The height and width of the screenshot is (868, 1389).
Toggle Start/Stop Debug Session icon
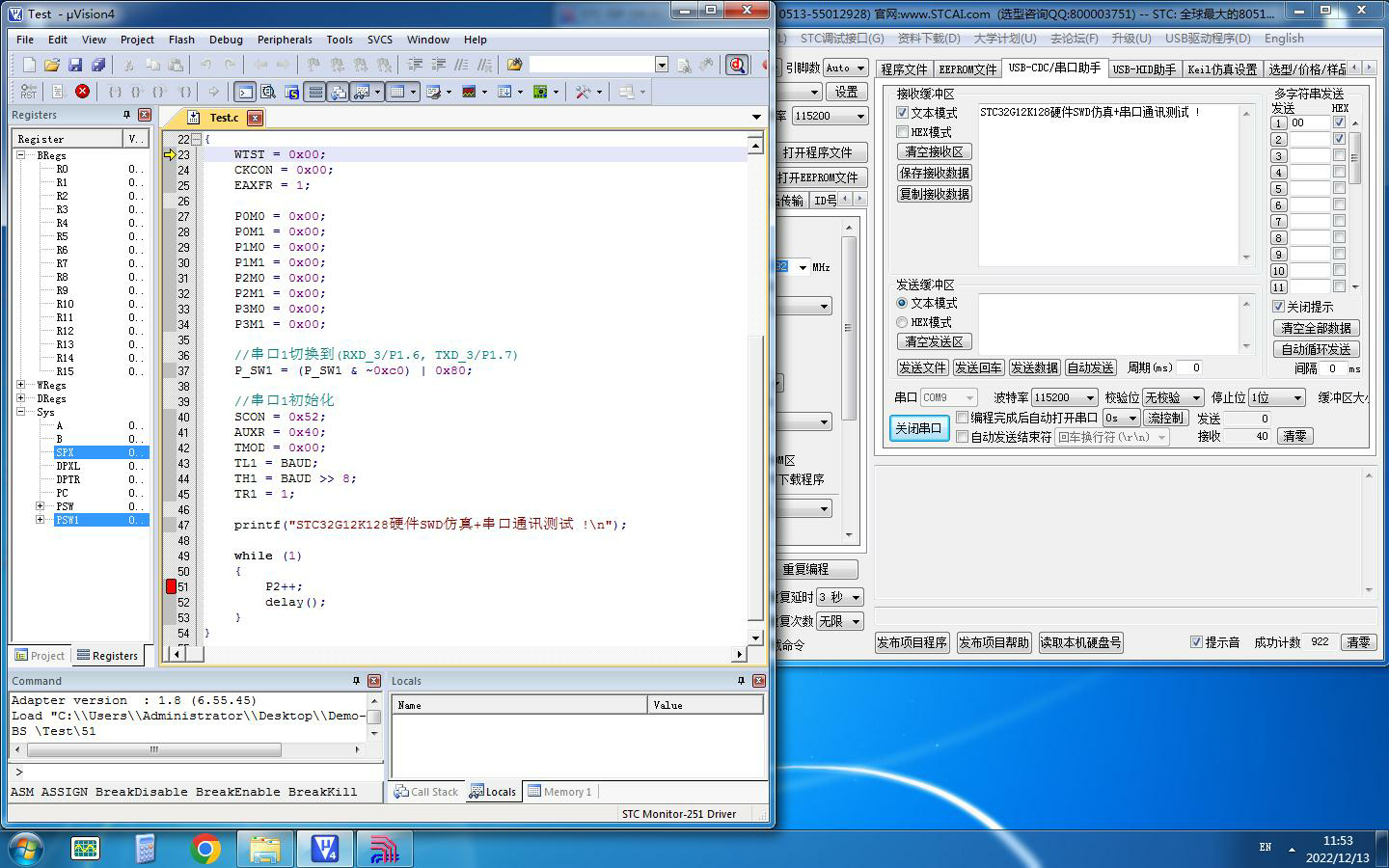[737, 65]
